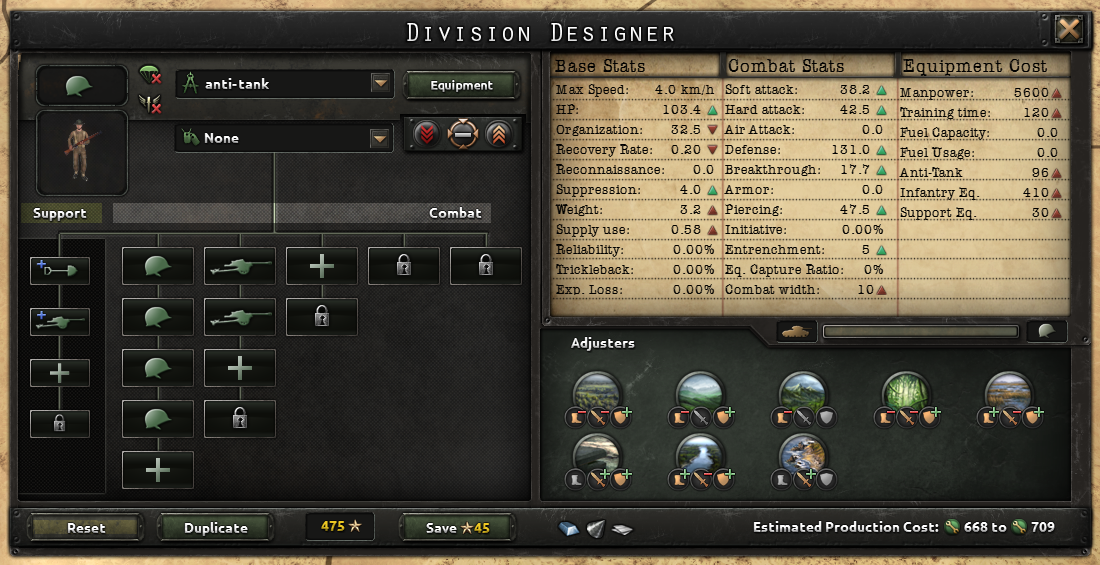1100x565 pixels.
Task: Toggle the paratrooper template restriction icon
Action: point(150,74)
